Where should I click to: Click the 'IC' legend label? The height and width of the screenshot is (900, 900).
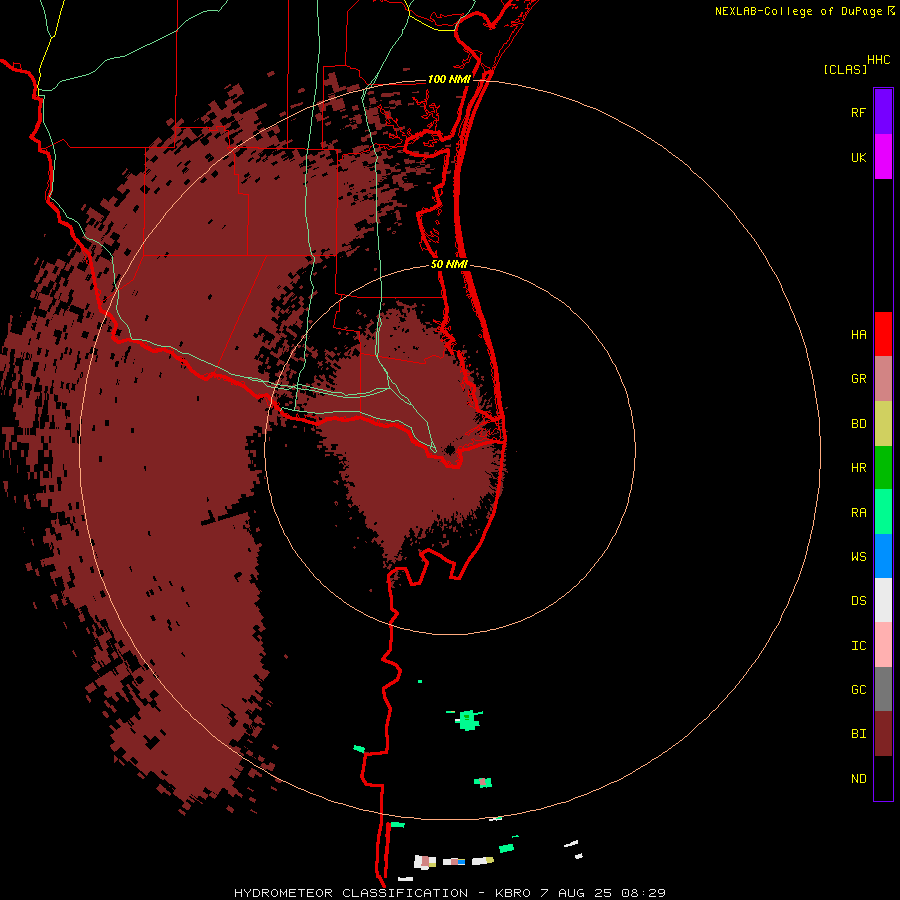(x=858, y=645)
